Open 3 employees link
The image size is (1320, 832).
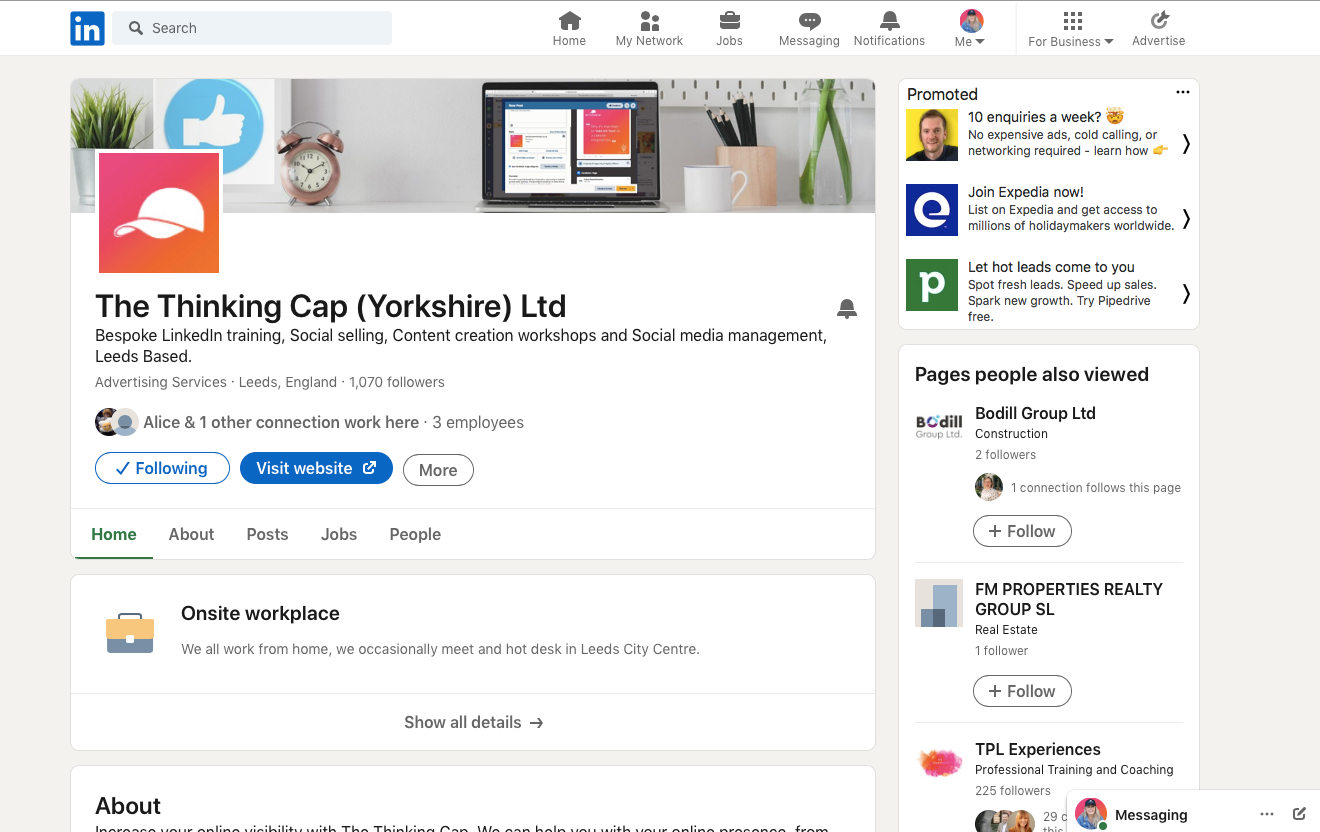(x=478, y=422)
